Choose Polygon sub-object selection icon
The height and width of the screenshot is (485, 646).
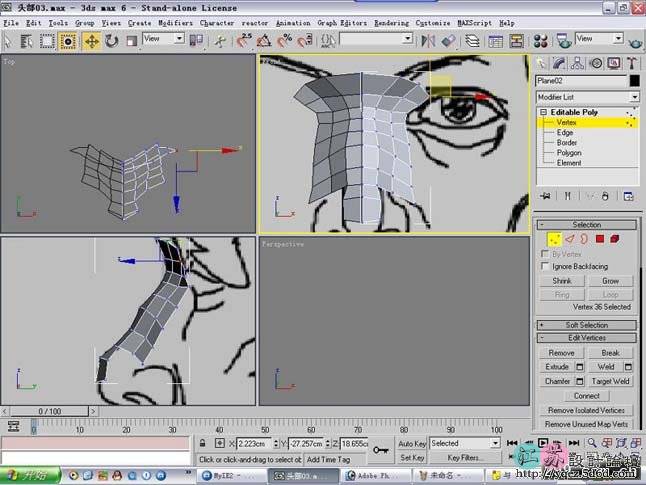pyautogui.click(x=601, y=239)
